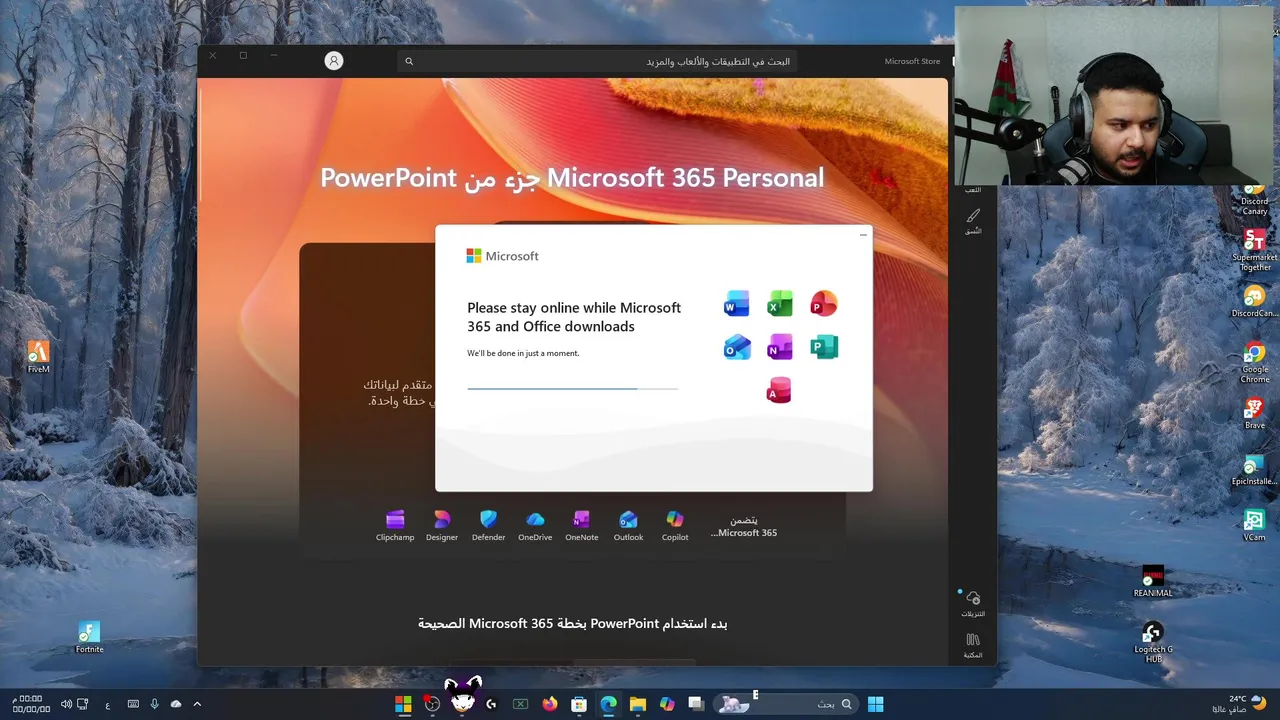Open Microsoft Store from the taskbar
This screenshot has height=720, width=1280.
[578, 704]
